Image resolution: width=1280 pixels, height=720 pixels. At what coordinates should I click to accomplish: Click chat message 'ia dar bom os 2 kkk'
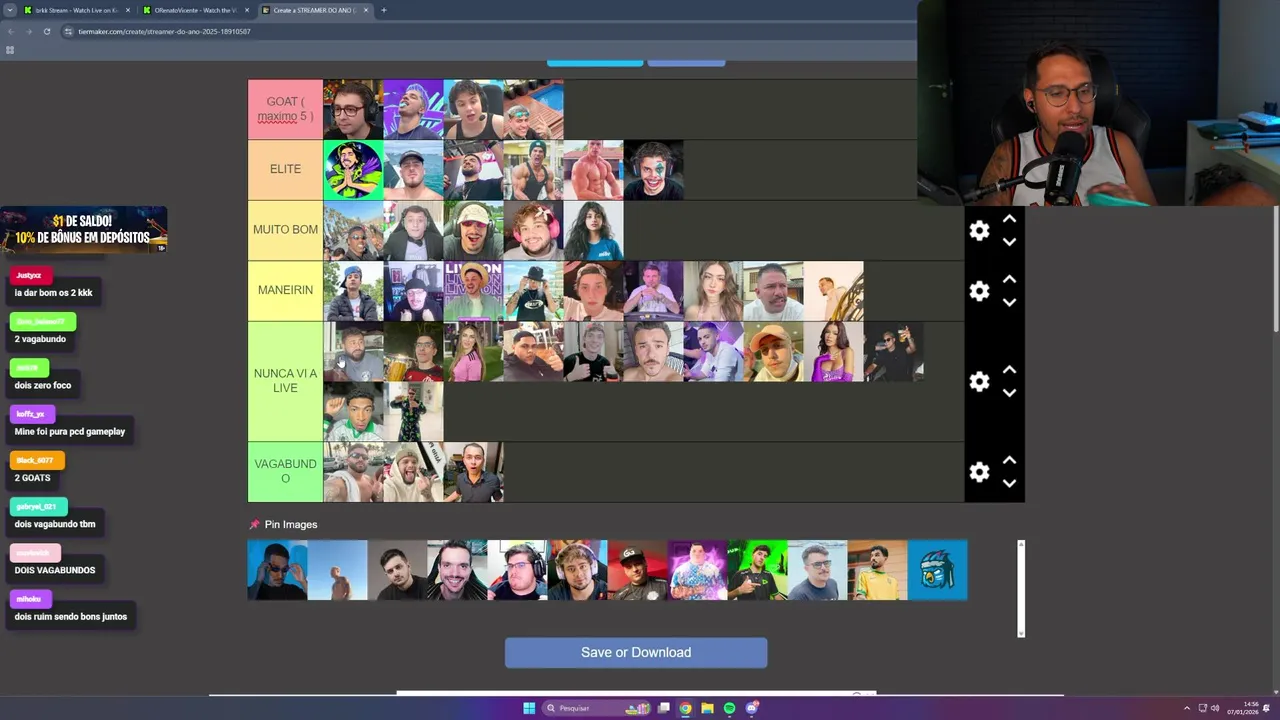click(54, 293)
